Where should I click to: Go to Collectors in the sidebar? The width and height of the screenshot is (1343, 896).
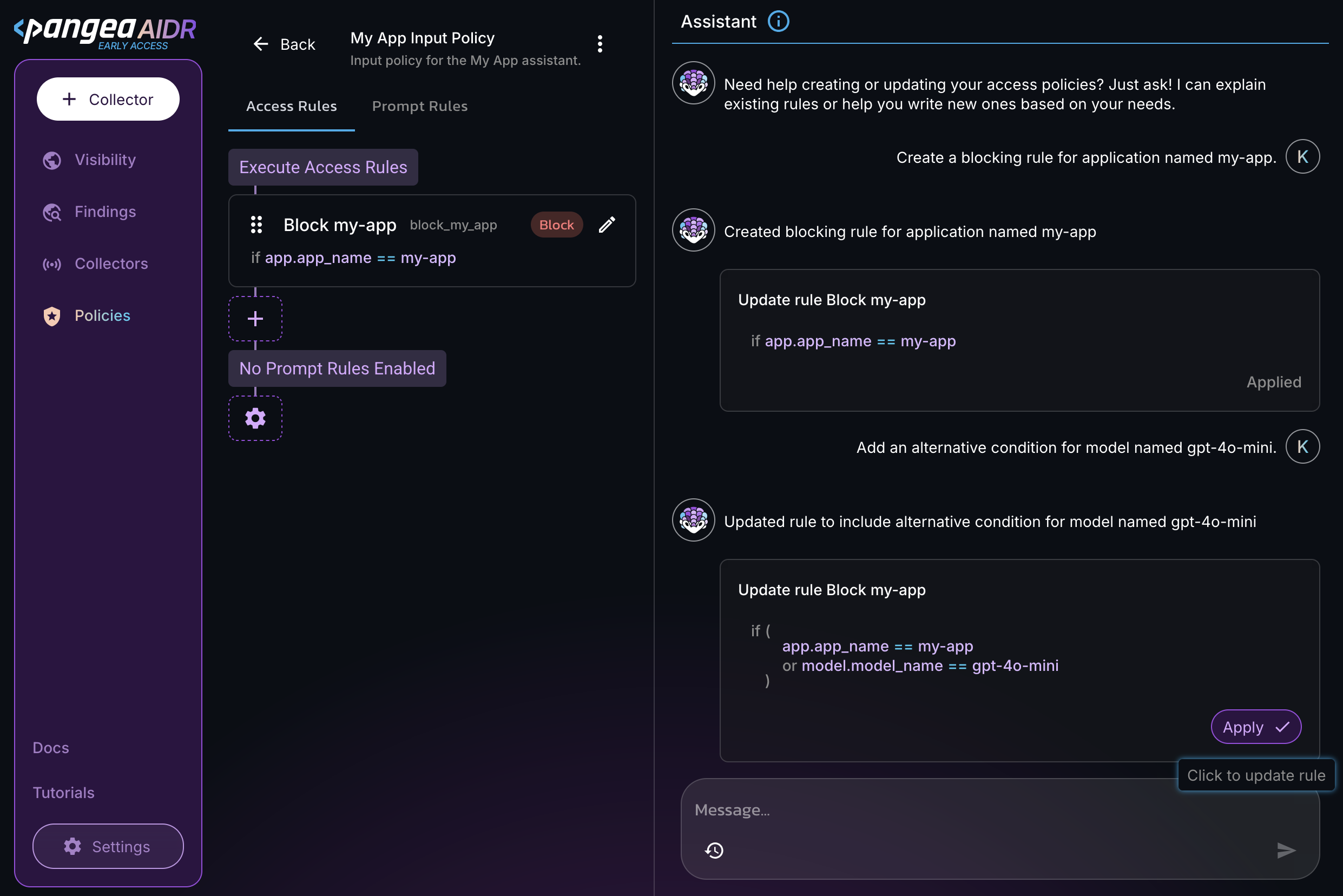[111, 264]
